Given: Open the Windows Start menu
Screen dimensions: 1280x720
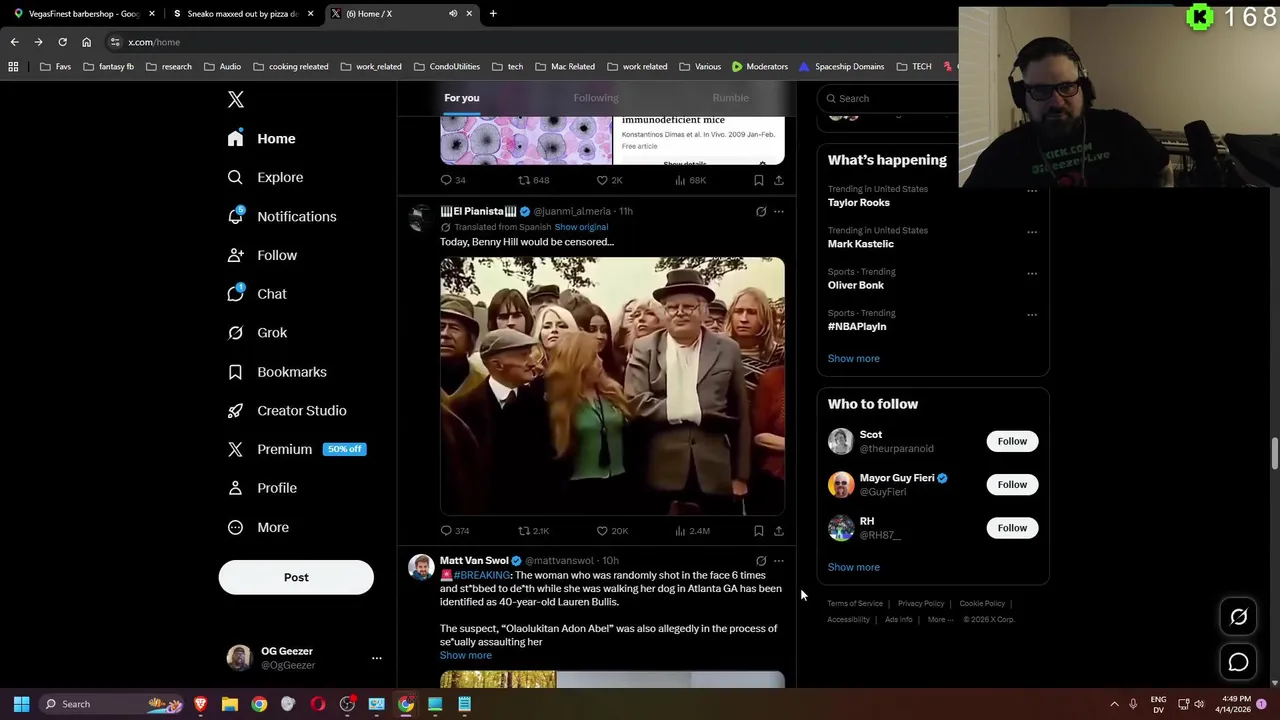Looking at the screenshot, I should [21, 704].
